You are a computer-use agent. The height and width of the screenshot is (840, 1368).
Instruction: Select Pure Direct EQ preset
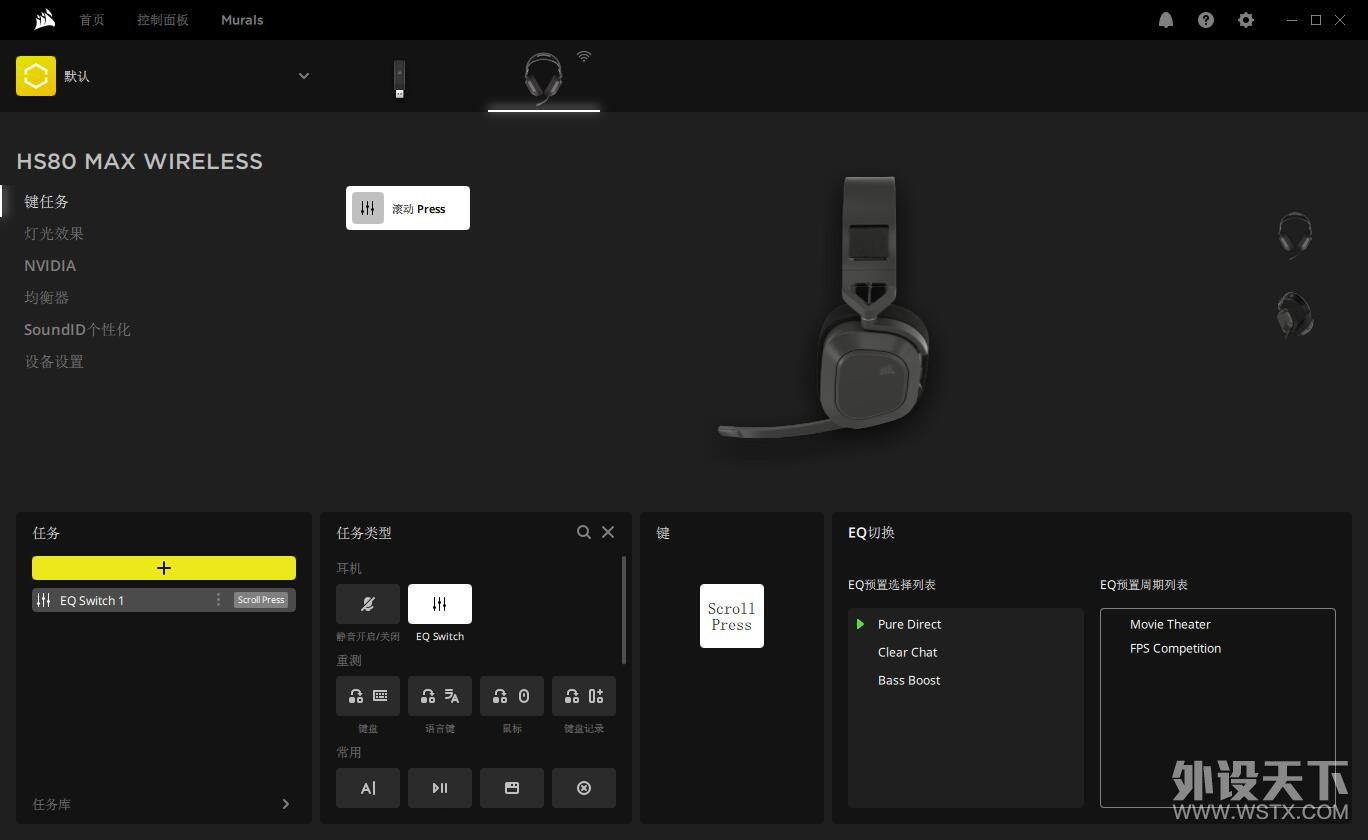coord(909,624)
